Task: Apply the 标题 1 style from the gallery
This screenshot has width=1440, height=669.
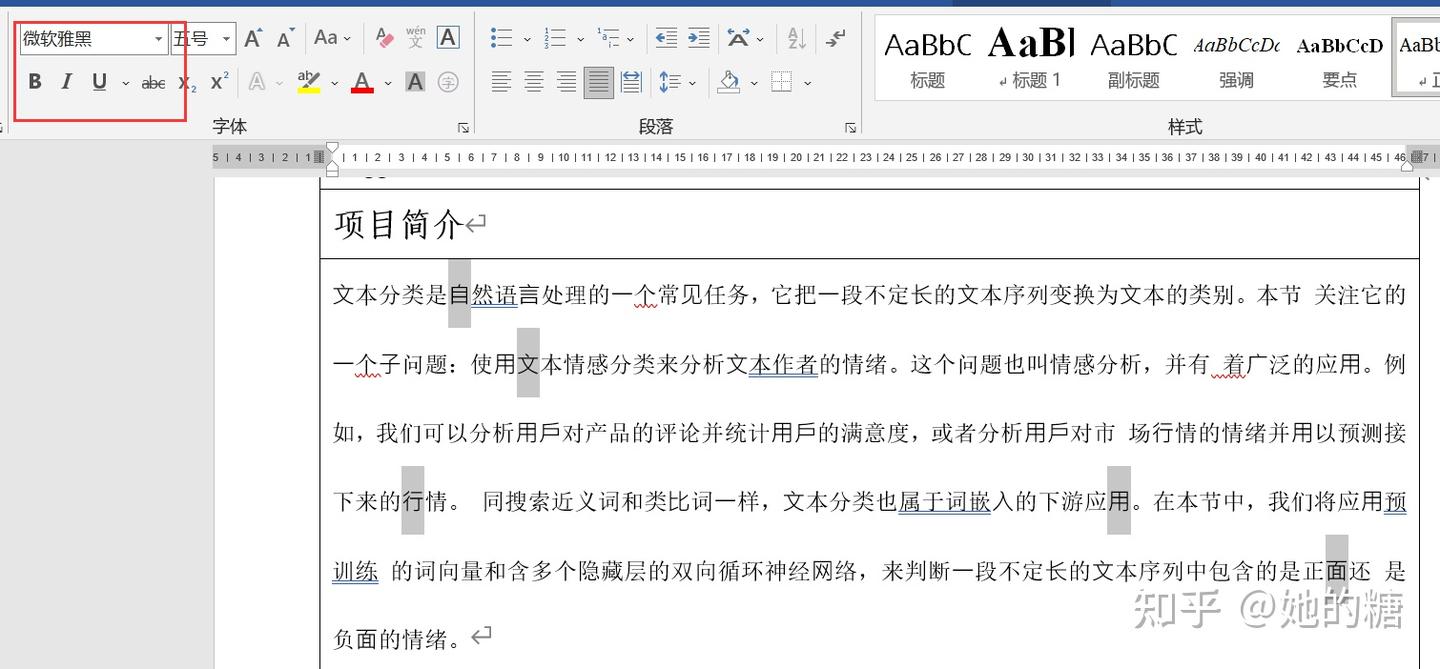Action: [x=1030, y=55]
